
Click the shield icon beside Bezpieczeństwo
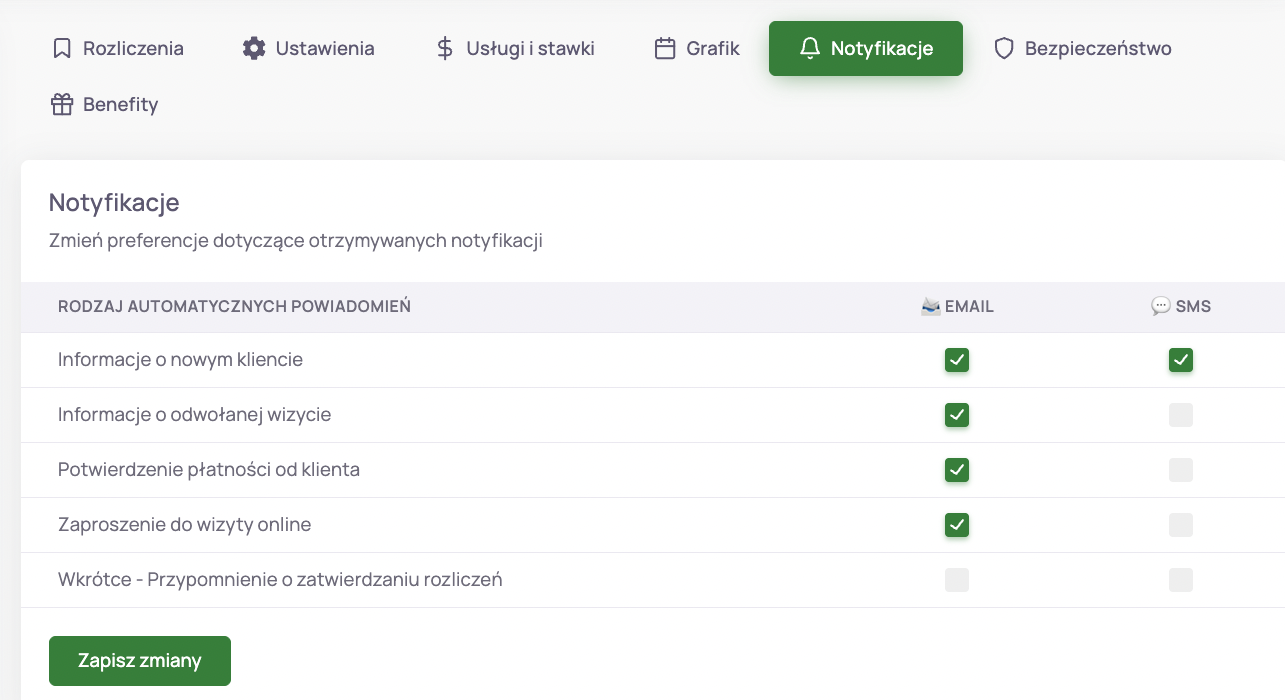click(x=1004, y=48)
